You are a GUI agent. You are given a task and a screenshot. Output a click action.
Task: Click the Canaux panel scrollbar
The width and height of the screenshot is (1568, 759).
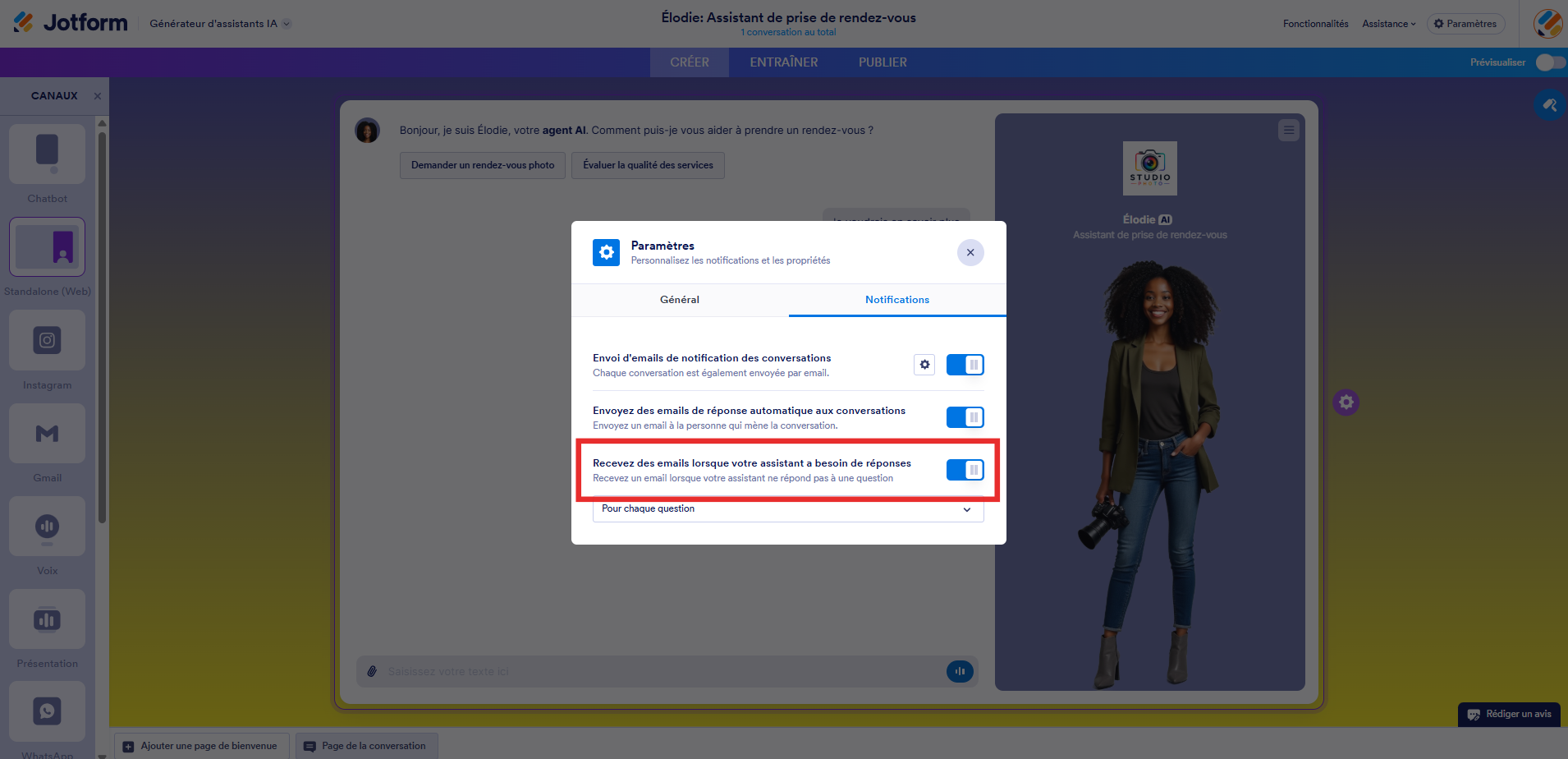102,329
